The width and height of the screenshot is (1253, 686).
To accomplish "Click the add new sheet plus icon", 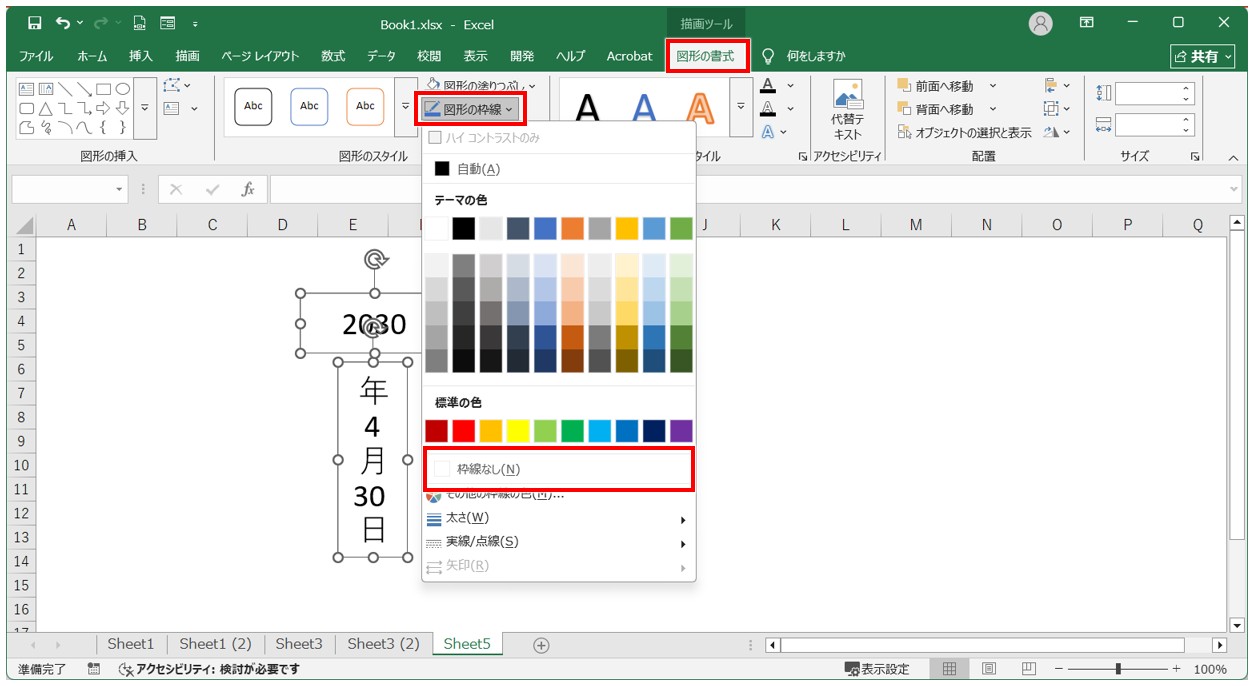I will [541, 645].
